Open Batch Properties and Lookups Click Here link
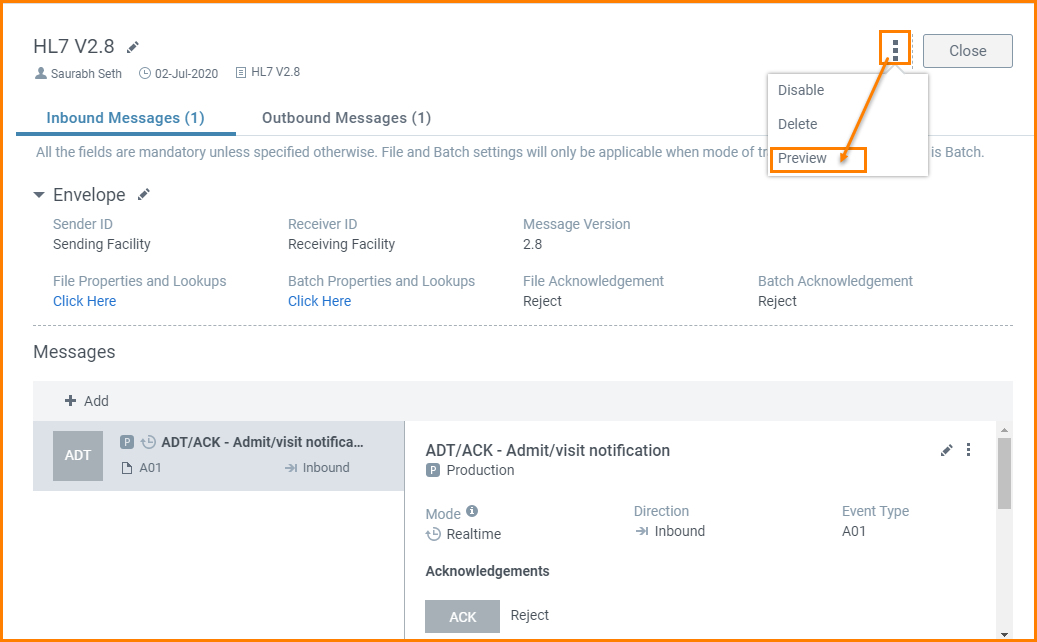The image size is (1037, 642). [320, 301]
